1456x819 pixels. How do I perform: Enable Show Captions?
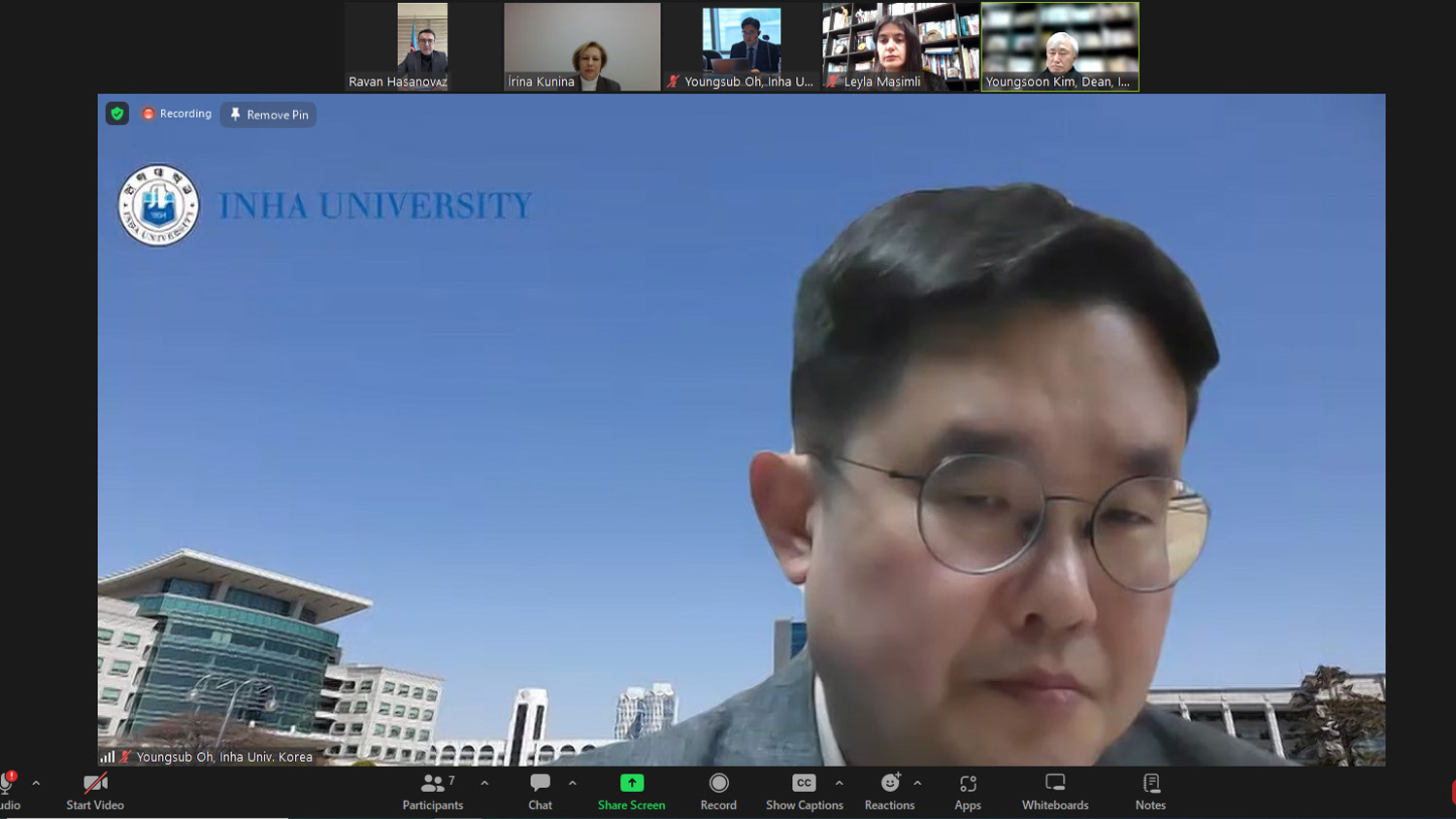[x=804, y=791]
